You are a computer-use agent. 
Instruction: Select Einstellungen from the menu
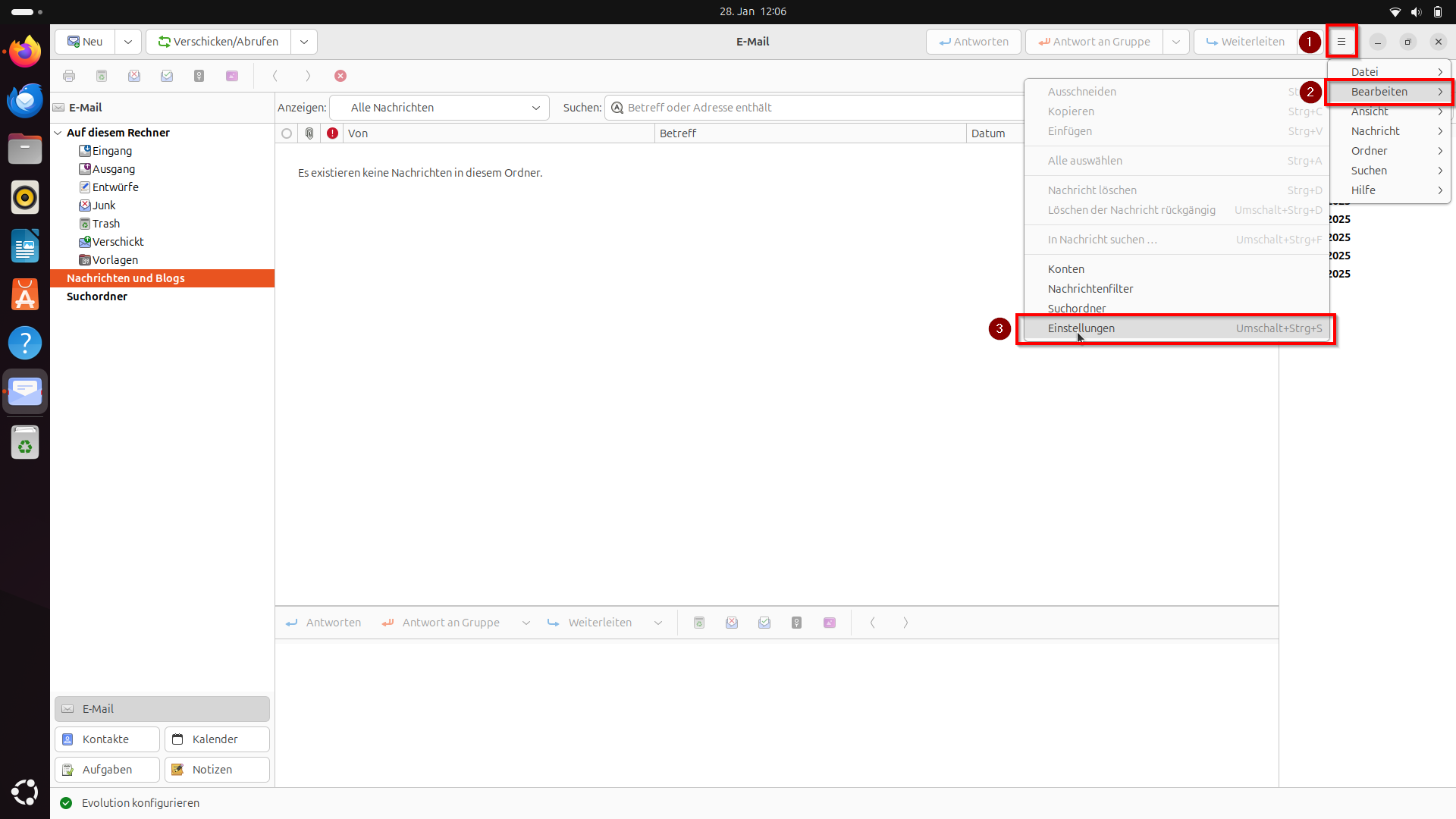(1081, 328)
